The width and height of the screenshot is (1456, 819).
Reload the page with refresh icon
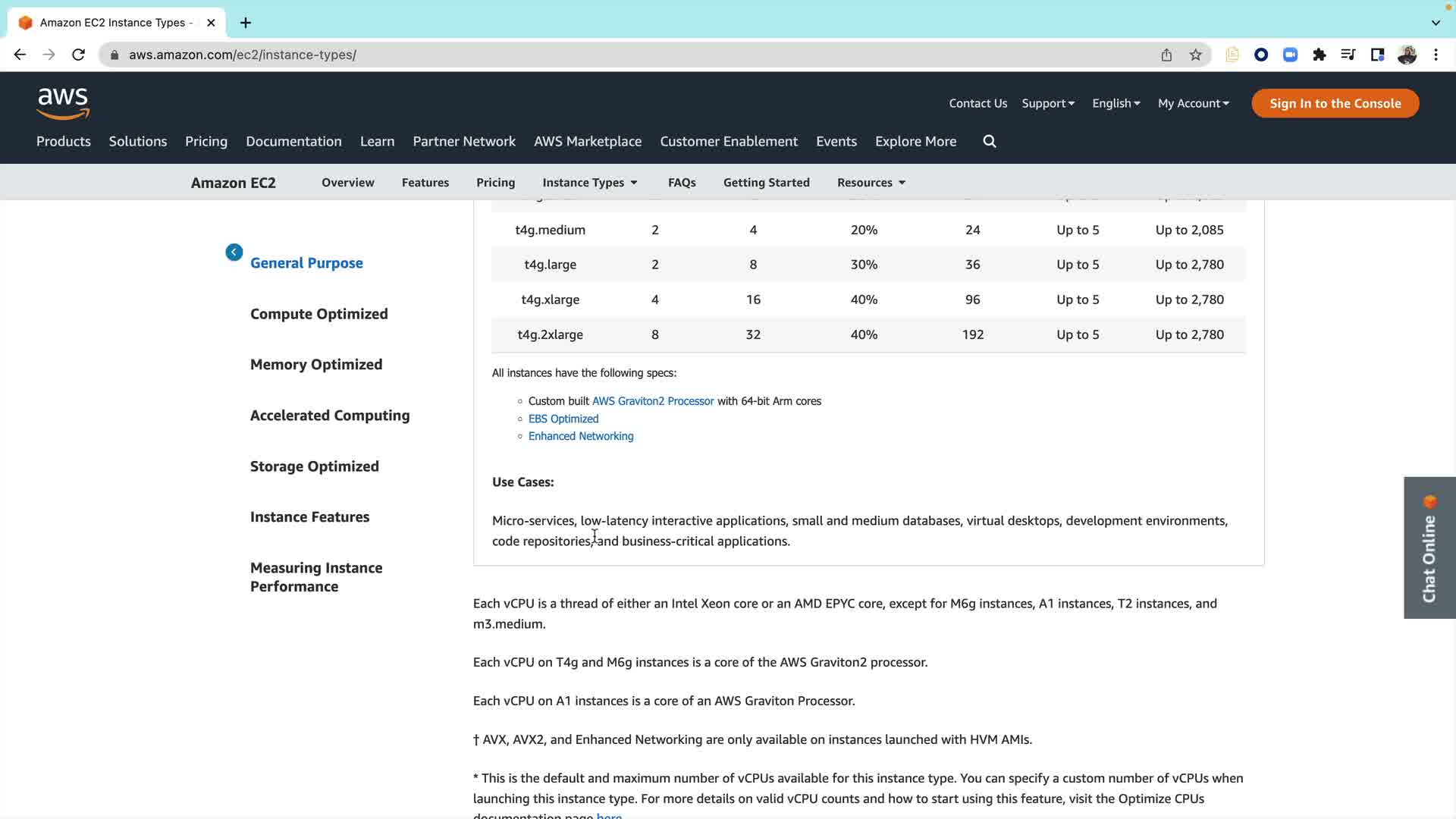point(78,55)
